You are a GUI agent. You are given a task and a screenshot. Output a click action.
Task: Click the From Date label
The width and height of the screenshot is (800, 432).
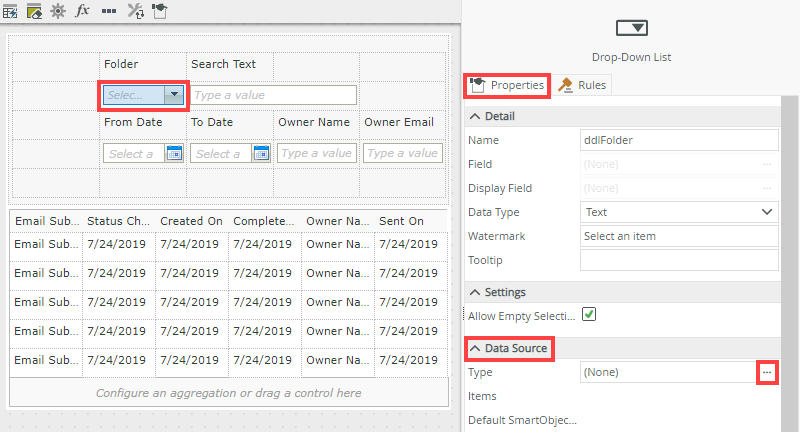133,122
